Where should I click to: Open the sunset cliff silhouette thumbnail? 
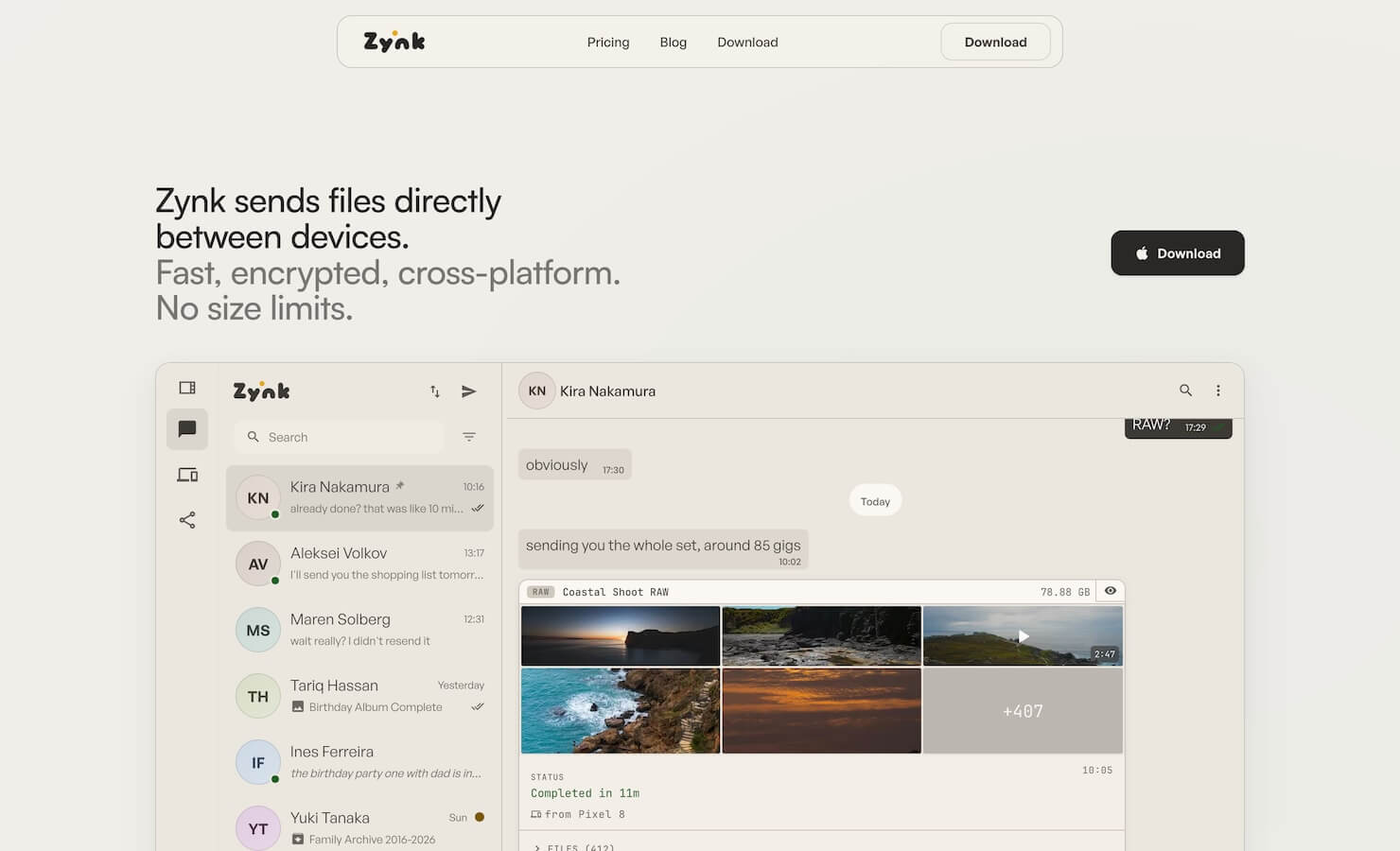click(x=621, y=635)
